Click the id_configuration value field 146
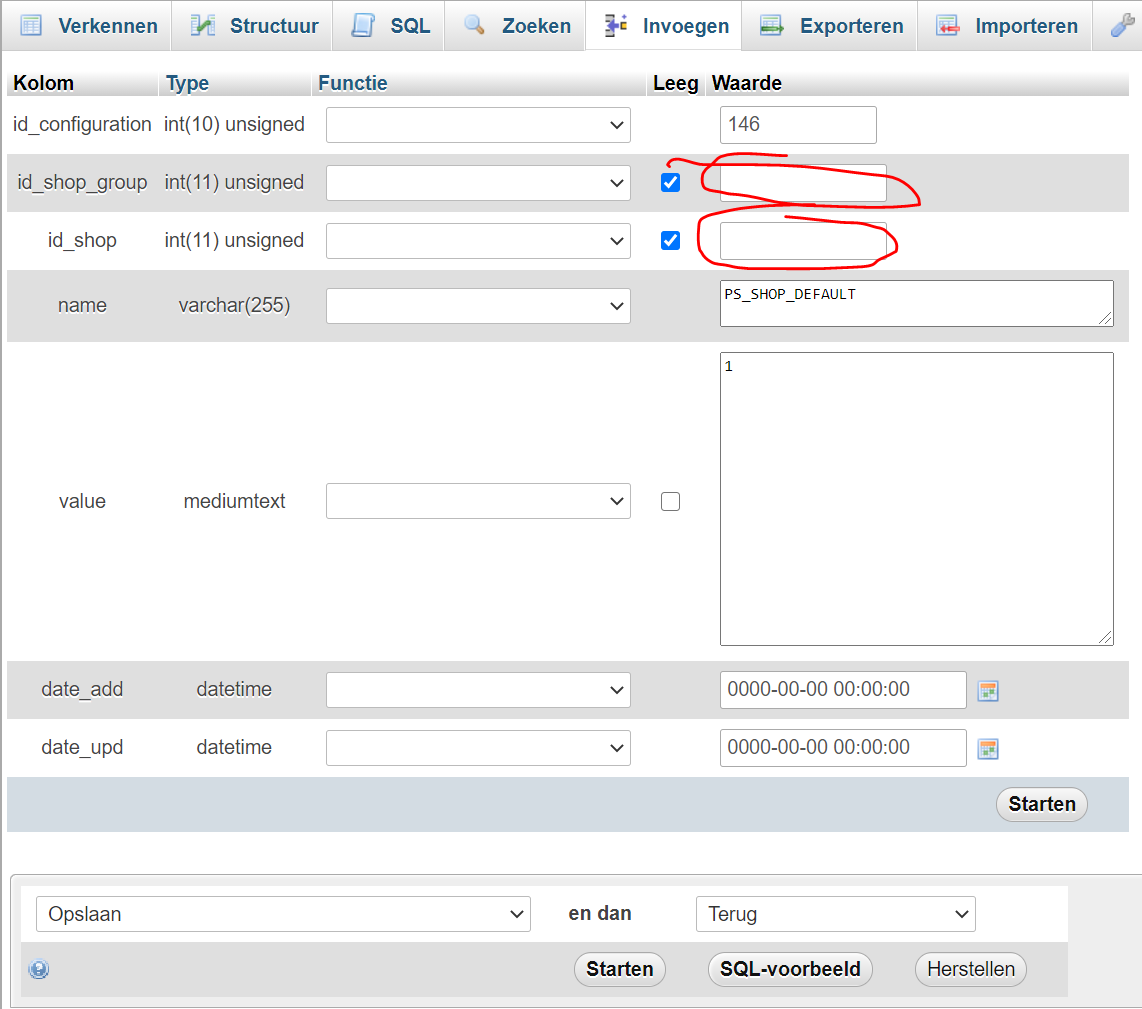The height and width of the screenshot is (1009, 1142). [798, 125]
